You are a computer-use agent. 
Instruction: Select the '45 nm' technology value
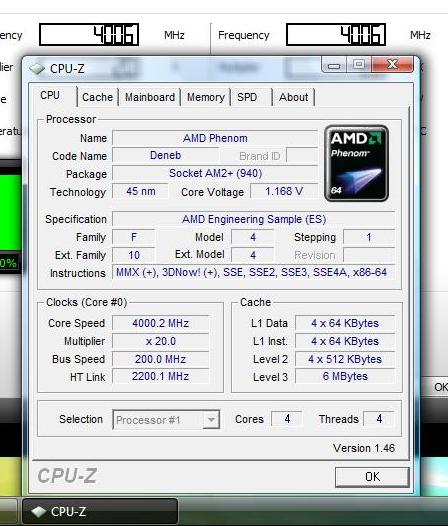[140, 192]
